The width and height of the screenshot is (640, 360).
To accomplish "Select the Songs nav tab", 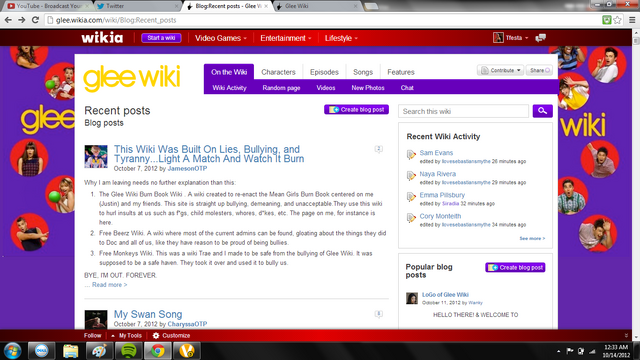I will (x=363, y=72).
